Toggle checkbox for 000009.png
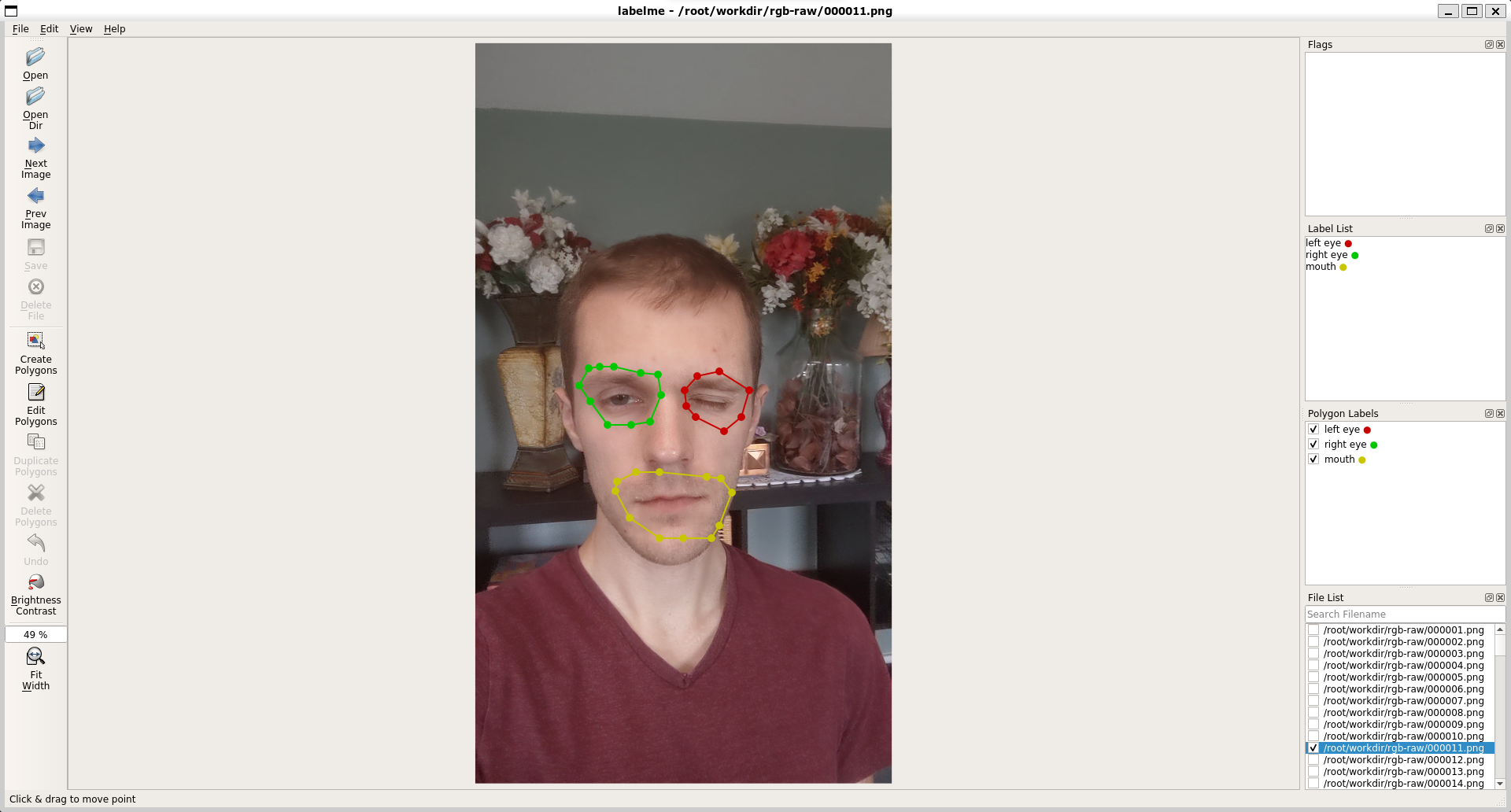The height and width of the screenshot is (812, 1511). click(1313, 725)
